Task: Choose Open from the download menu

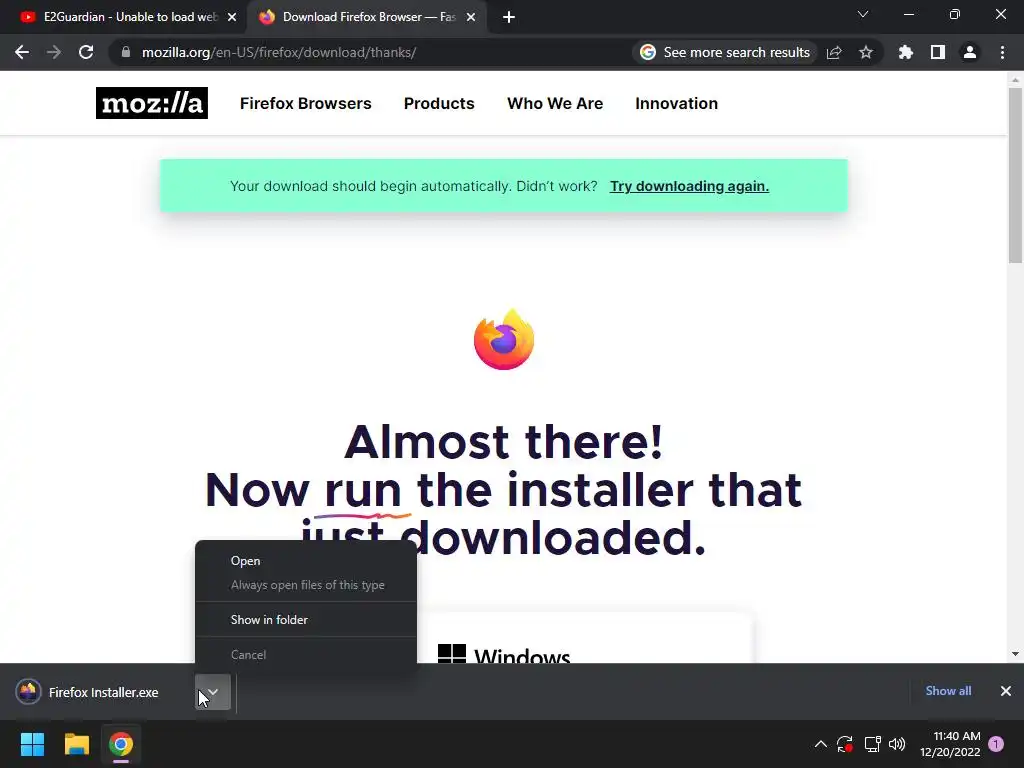Action: click(306, 561)
